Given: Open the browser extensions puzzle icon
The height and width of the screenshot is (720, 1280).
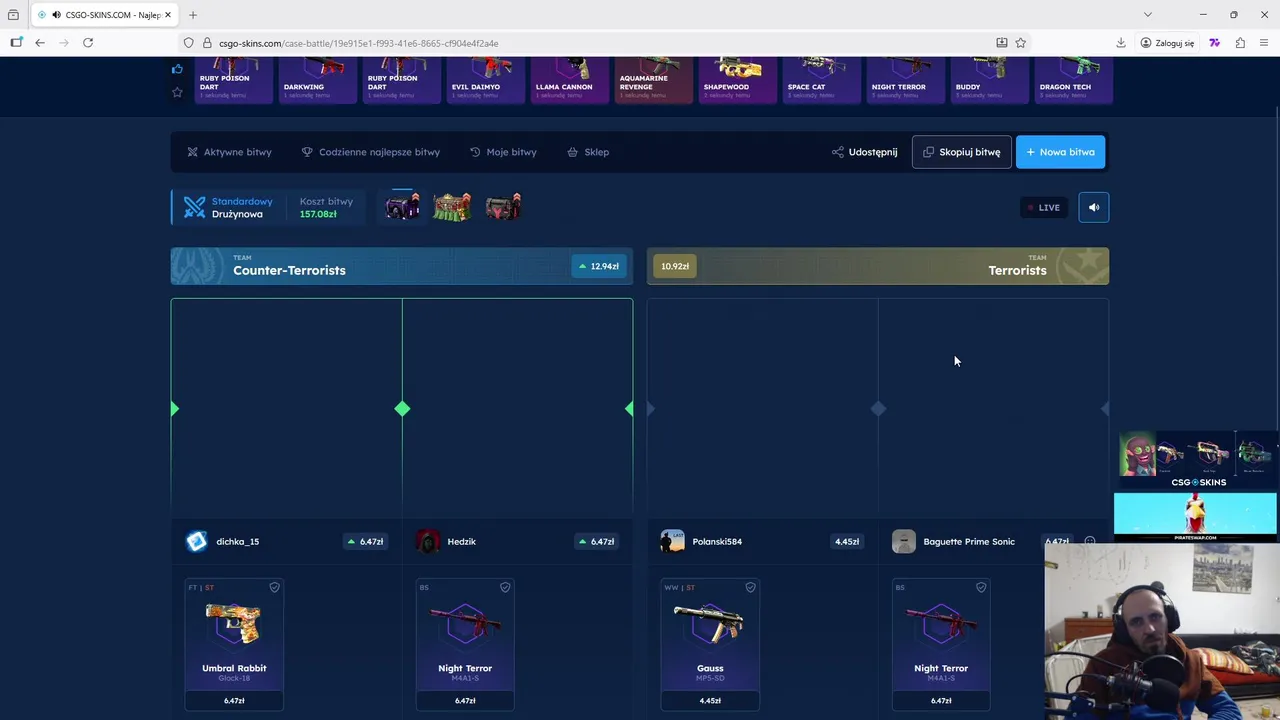Looking at the screenshot, I should 1240,43.
